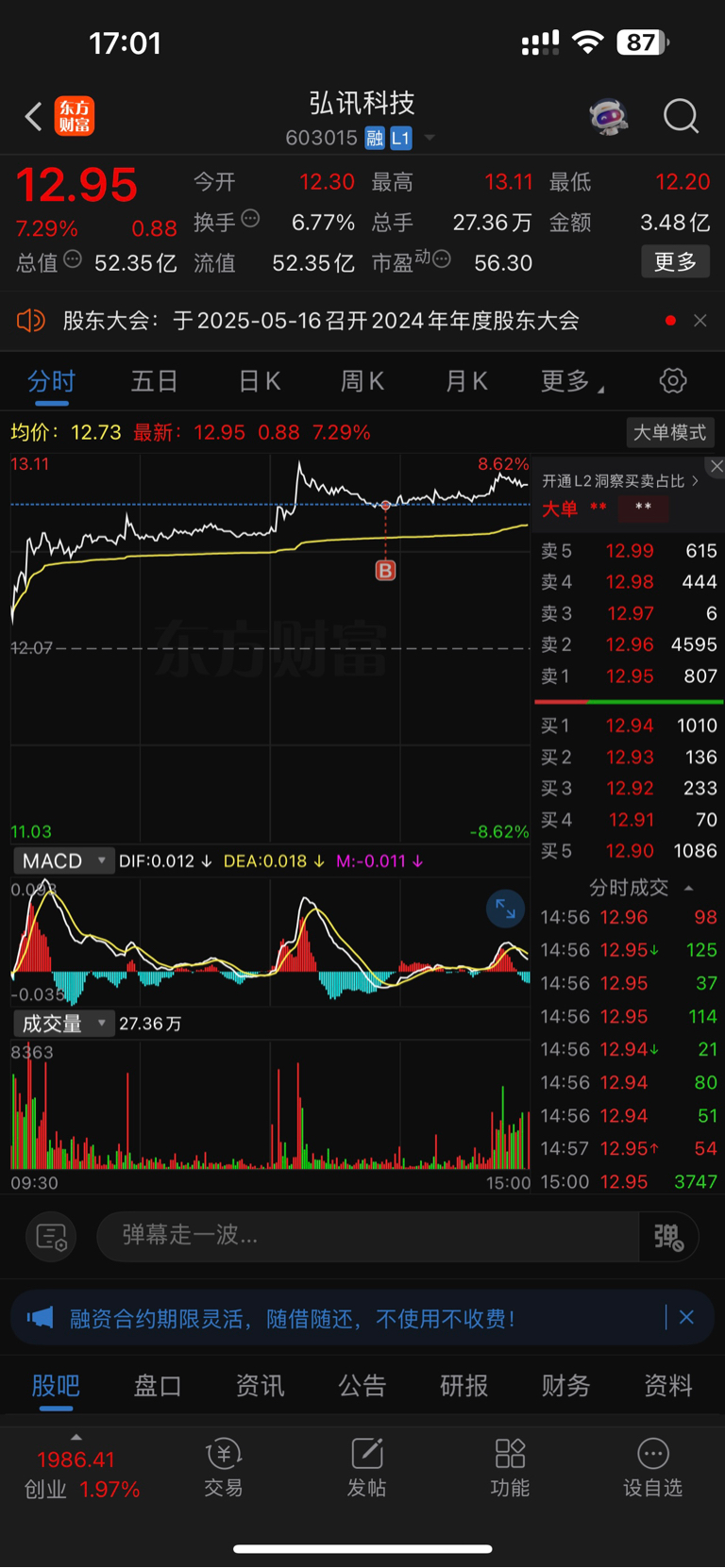Tap the back arrow icon
Viewport: 725px width, 1568px height.
(34, 117)
